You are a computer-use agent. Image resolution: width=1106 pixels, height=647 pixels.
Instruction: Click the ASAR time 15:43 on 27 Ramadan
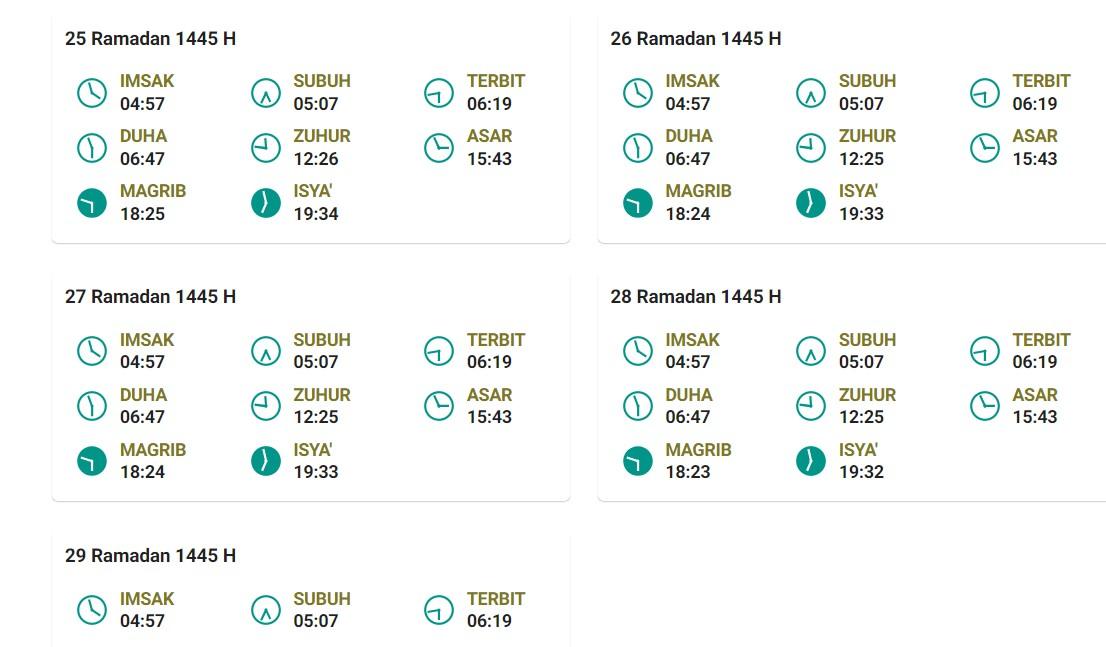(488, 417)
